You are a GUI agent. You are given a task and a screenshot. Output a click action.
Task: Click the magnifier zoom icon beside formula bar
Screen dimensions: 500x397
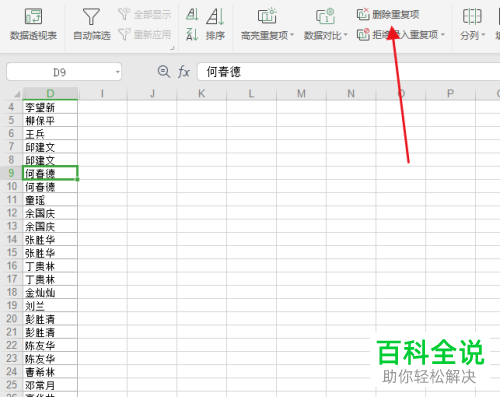pyautogui.click(x=164, y=71)
